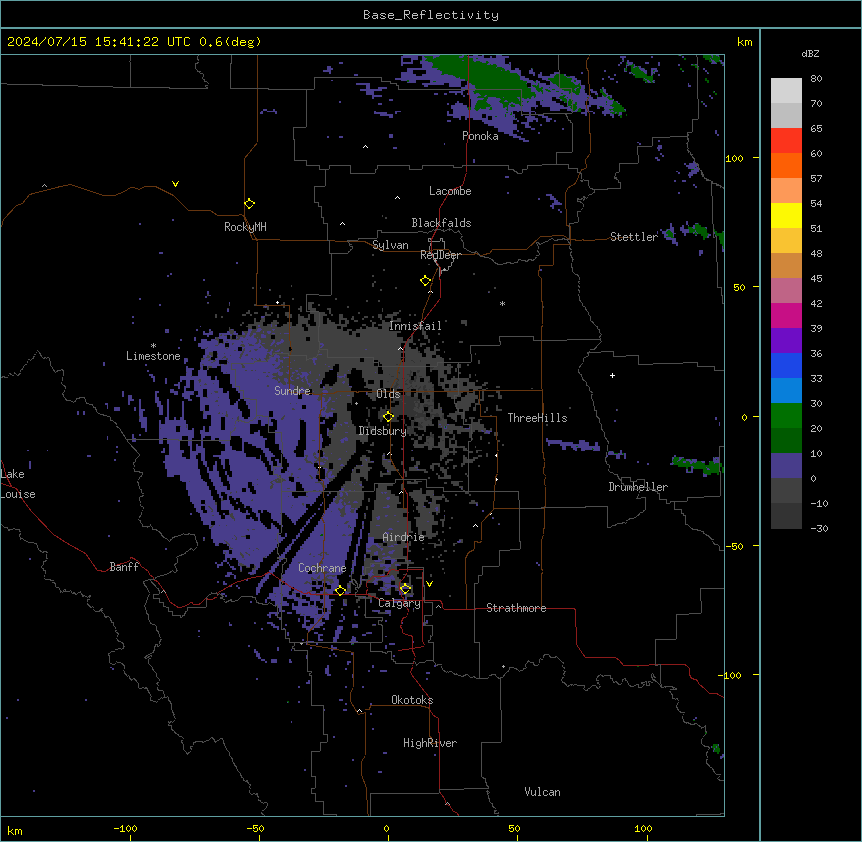Click the 57 value in dBZ legend
The image size is (862, 842).
pyautogui.click(x=816, y=179)
